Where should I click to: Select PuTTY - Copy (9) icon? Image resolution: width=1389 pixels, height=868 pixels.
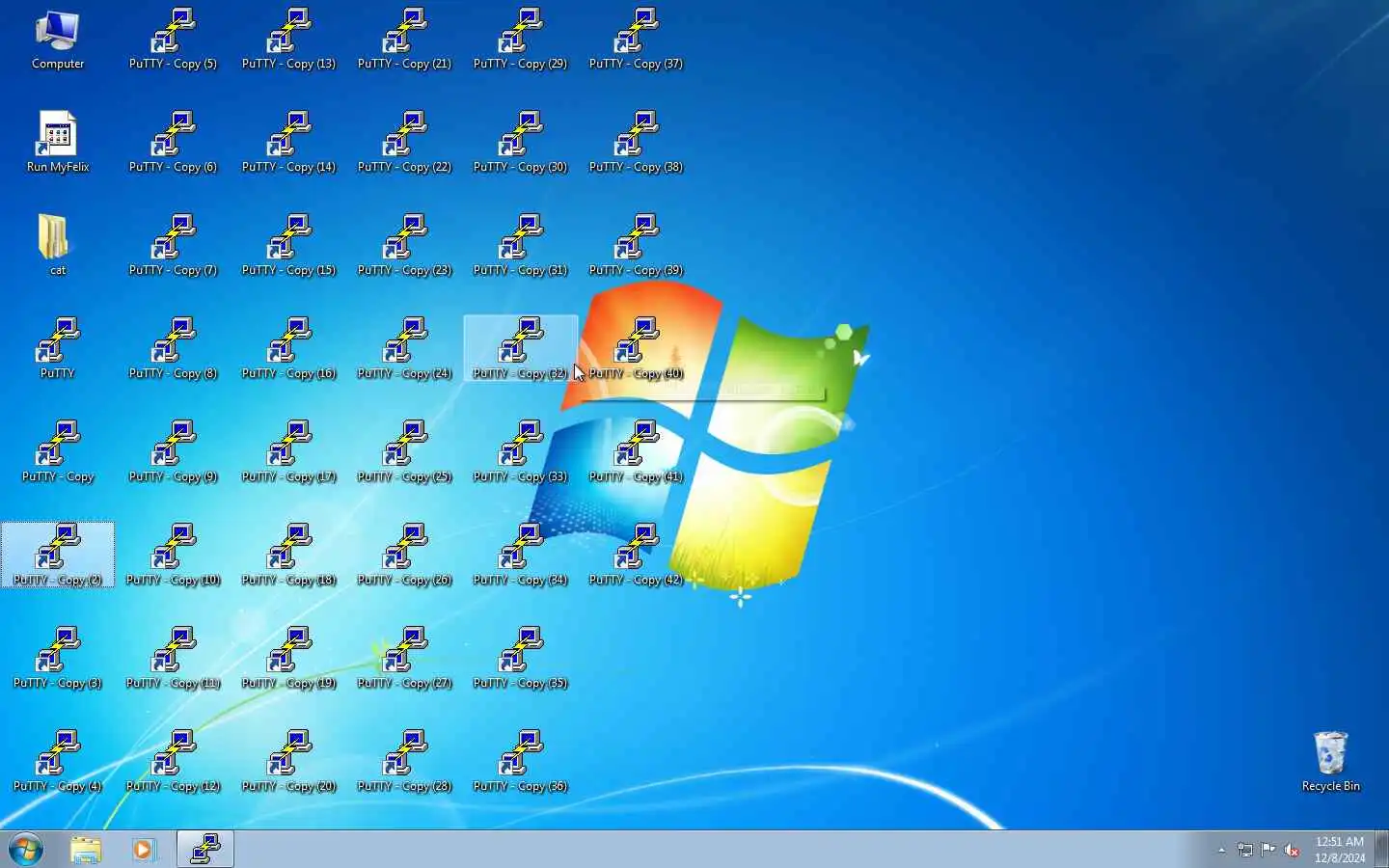174,452
